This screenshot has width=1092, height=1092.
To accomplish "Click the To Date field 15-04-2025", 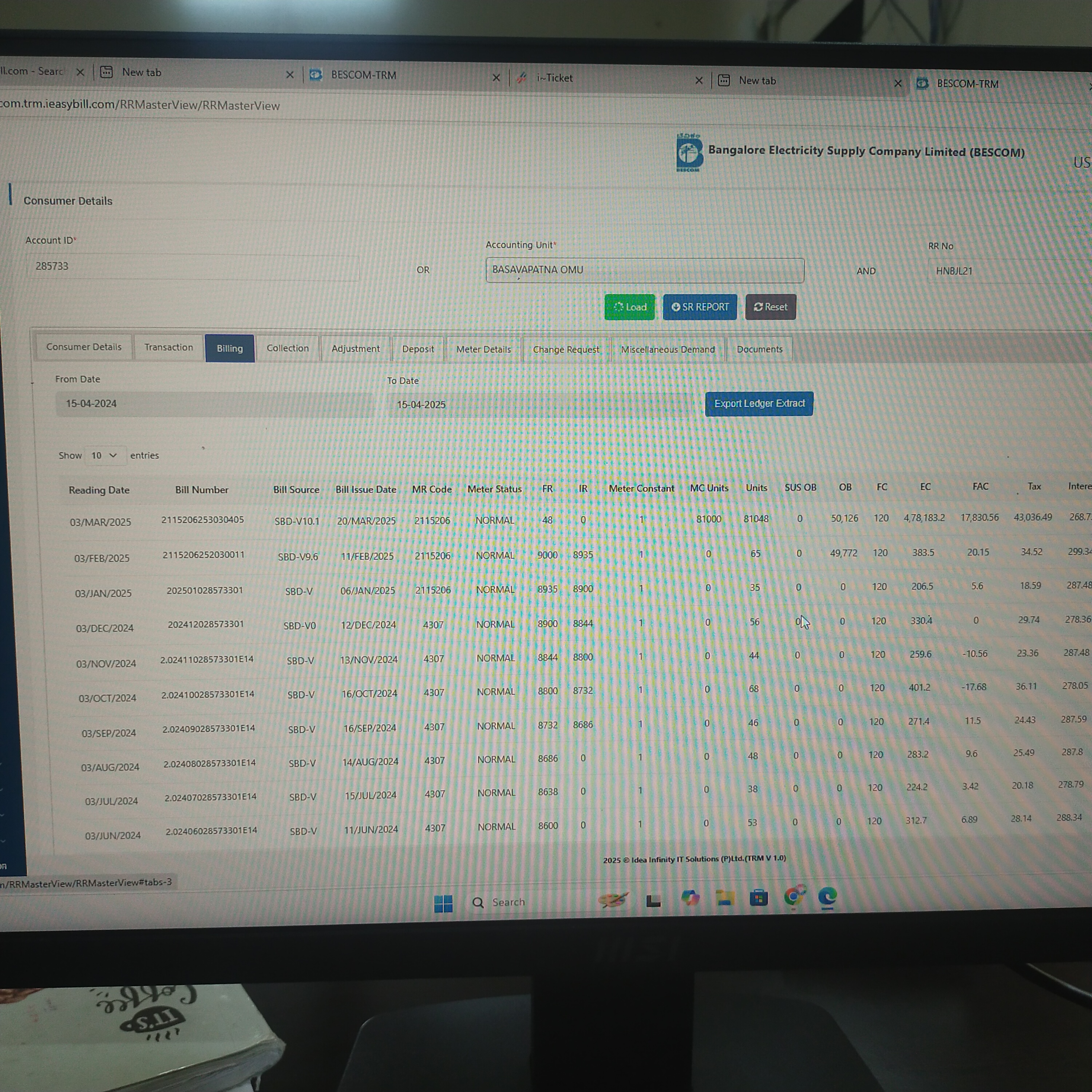I will click(540, 405).
